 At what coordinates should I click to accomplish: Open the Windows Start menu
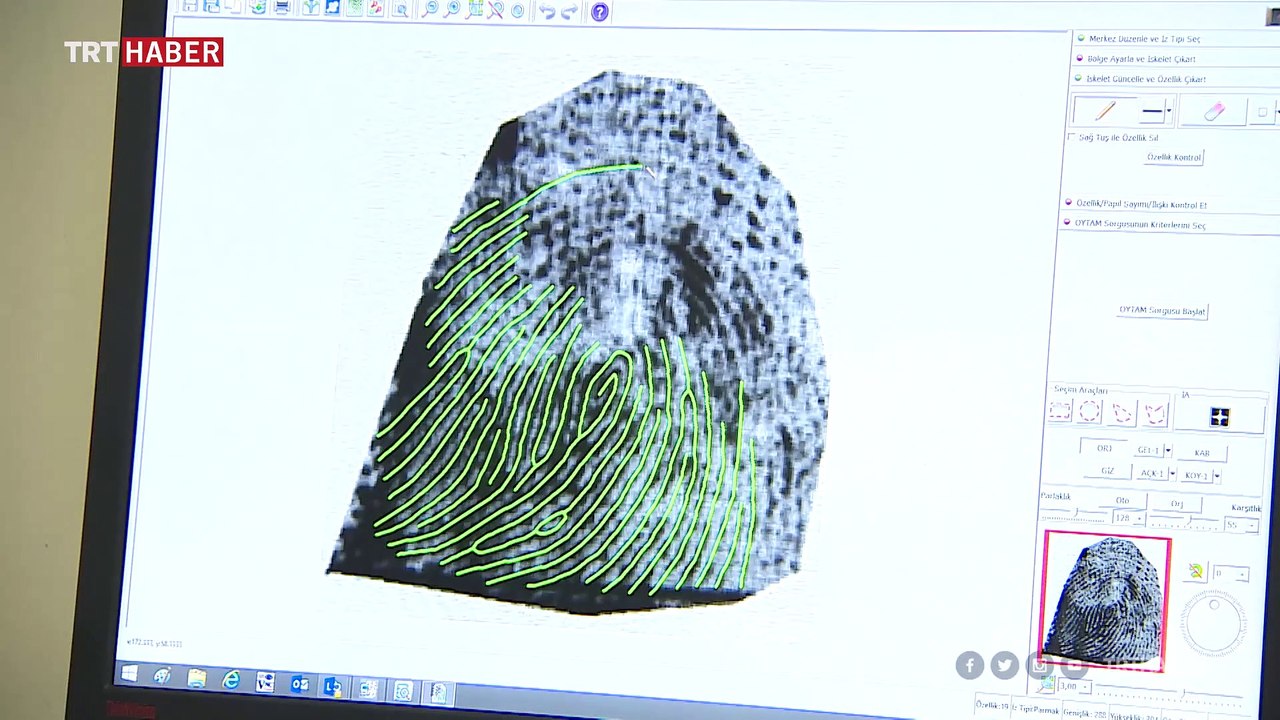(x=129, y=673)
